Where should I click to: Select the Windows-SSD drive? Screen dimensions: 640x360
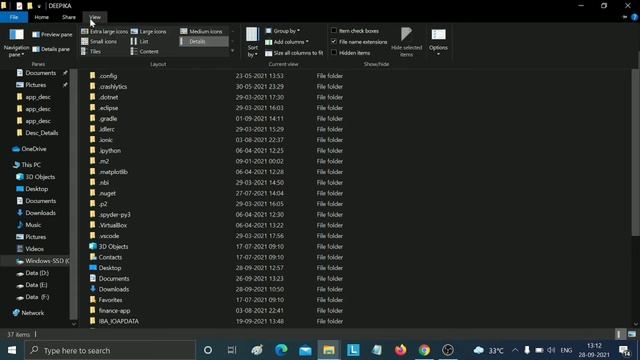click(42, 261)
